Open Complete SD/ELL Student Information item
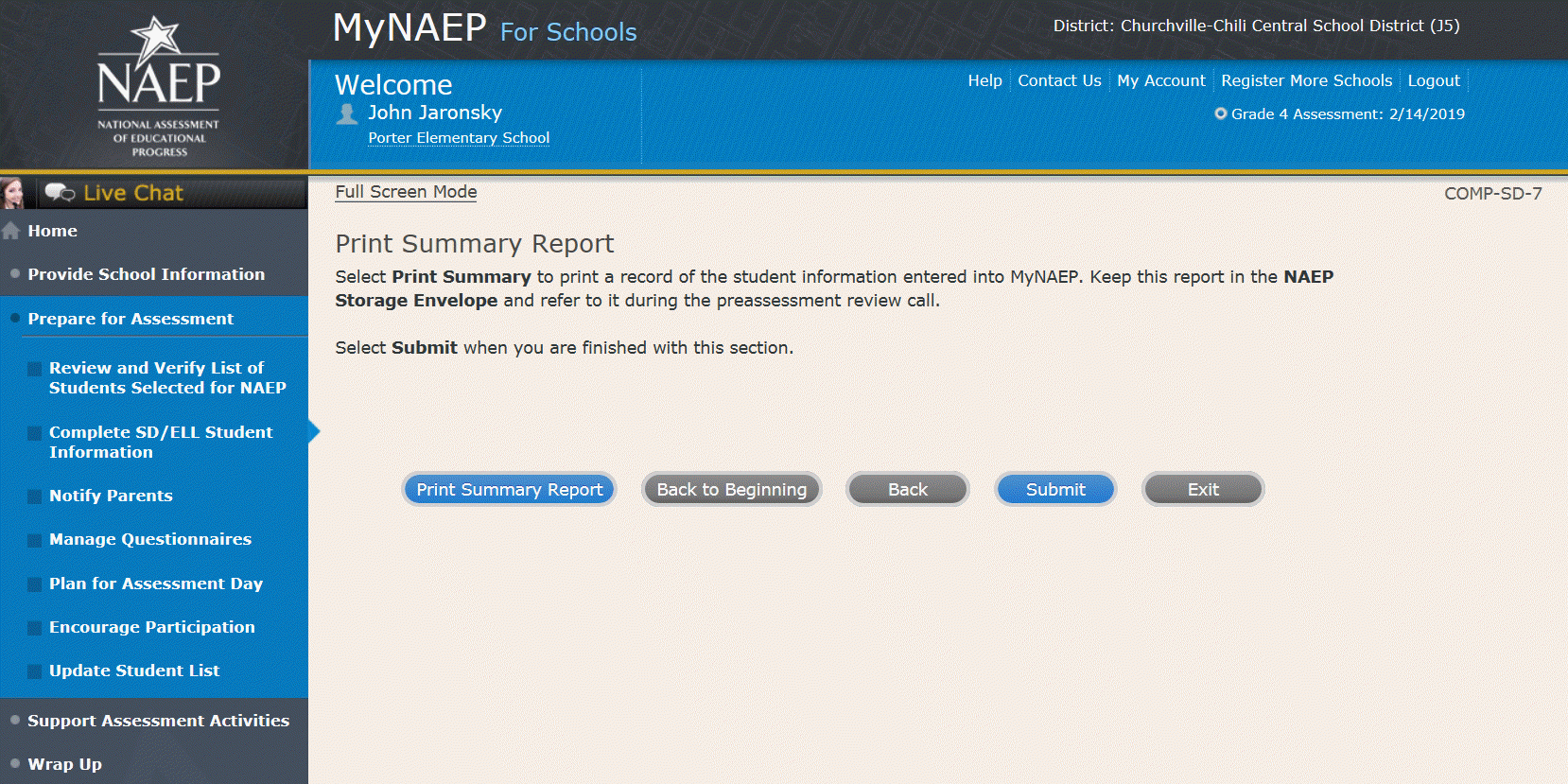1568x784 pixels. [161, 442]
